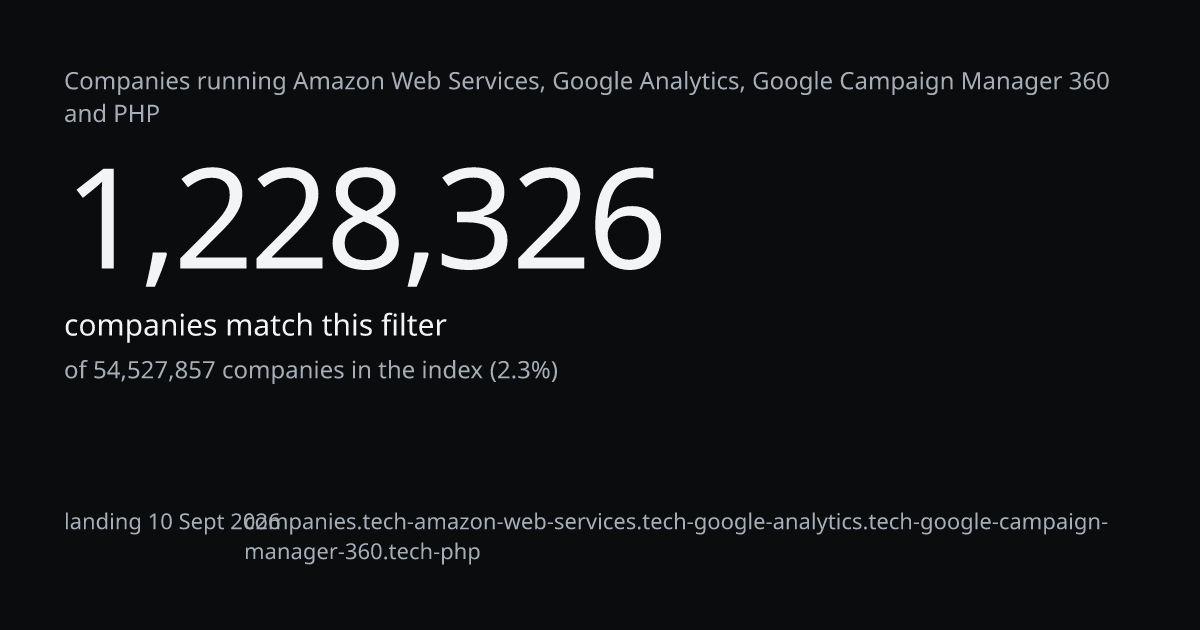The height and width of the screenshot is (630, 1200).
Task: Click "Google Campaign Manager 360" in heading
Action: coord(930,82)
